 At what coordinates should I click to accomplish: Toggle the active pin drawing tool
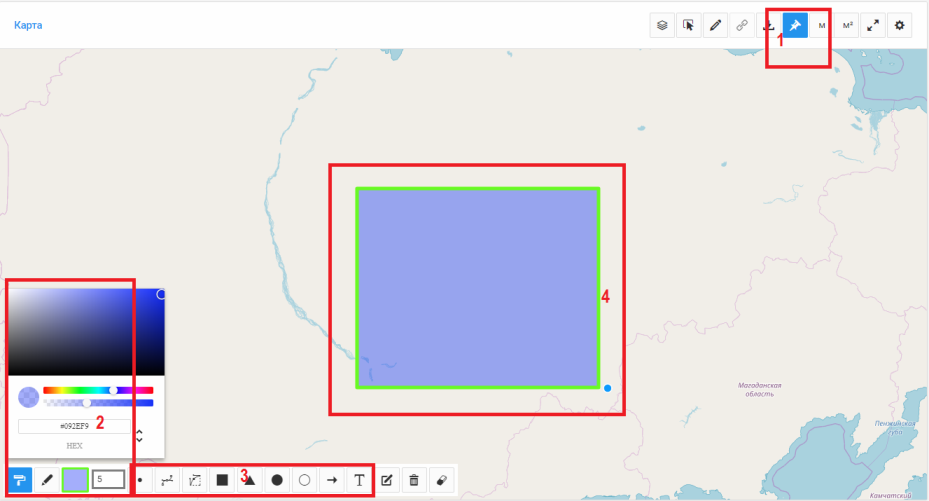coord(795,25)
